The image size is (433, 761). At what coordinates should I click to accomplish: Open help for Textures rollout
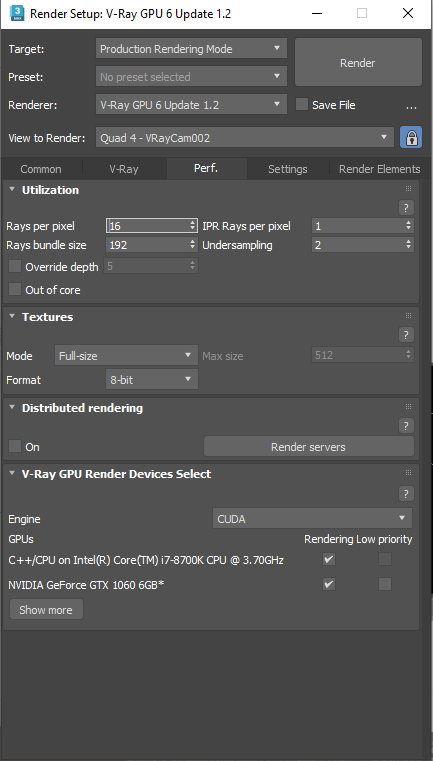pyautogui.click(x=406, y=334)
